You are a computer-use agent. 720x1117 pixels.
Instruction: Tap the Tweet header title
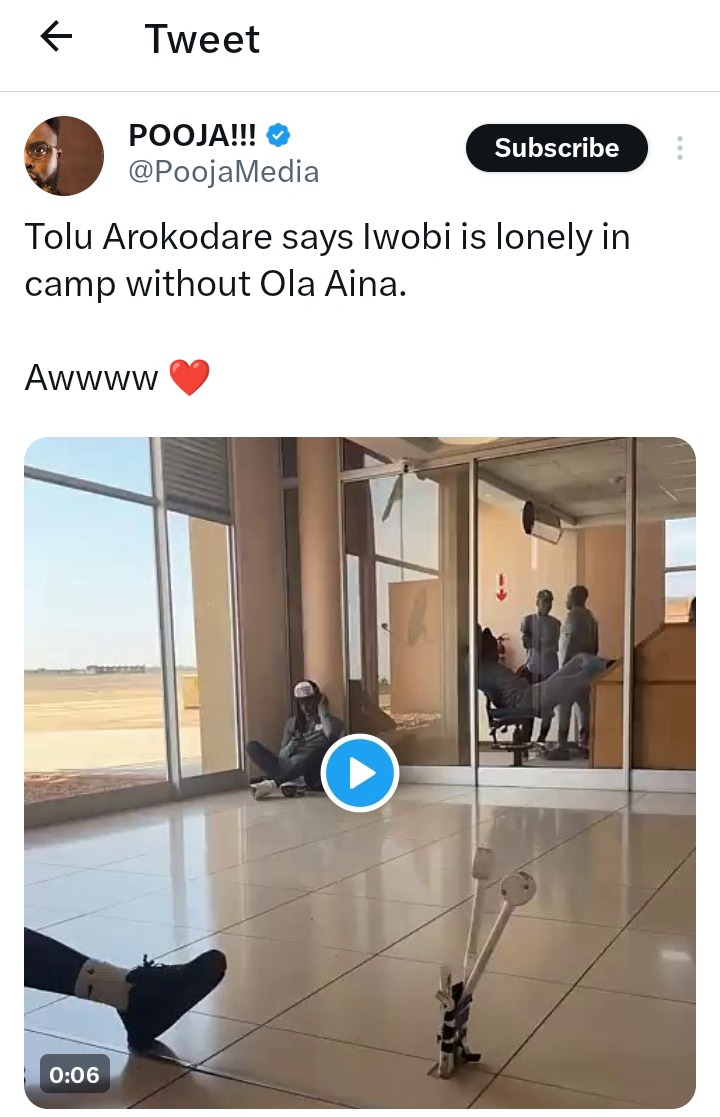click(x=202, y=38)
